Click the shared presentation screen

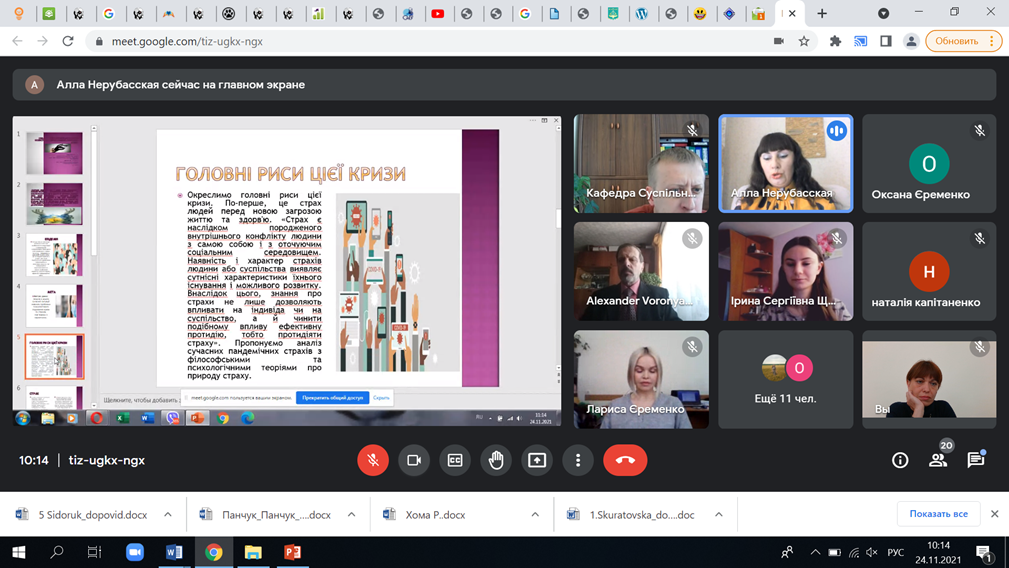pos(287,271)
